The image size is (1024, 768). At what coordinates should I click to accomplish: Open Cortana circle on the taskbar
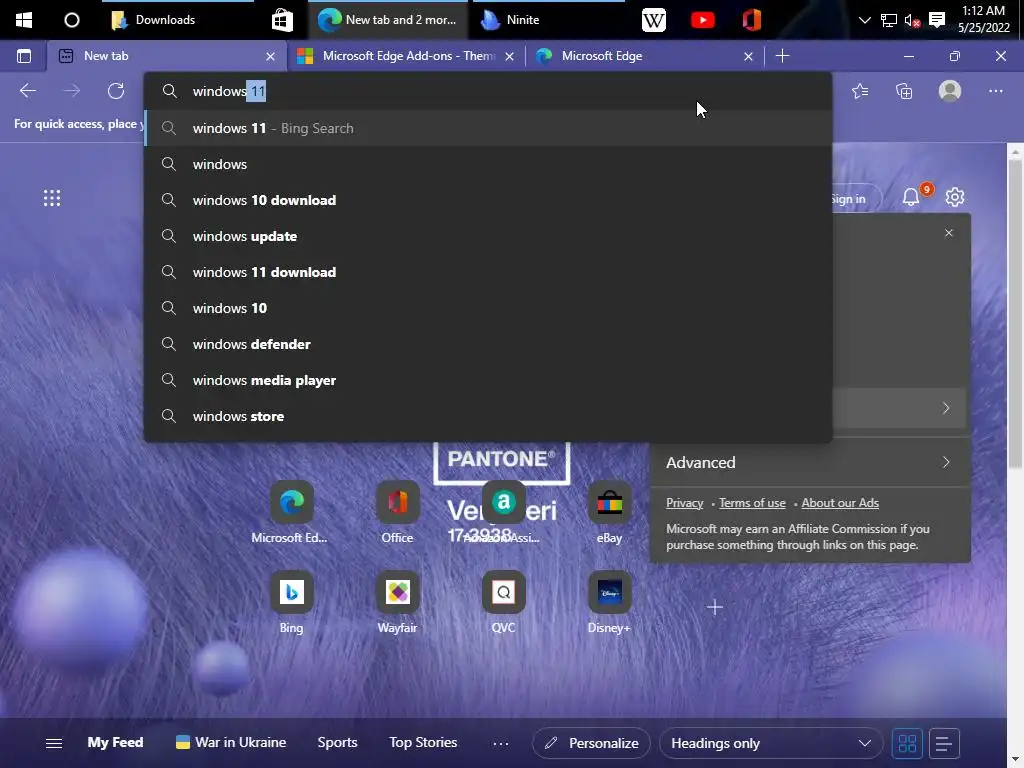(72, 20)
